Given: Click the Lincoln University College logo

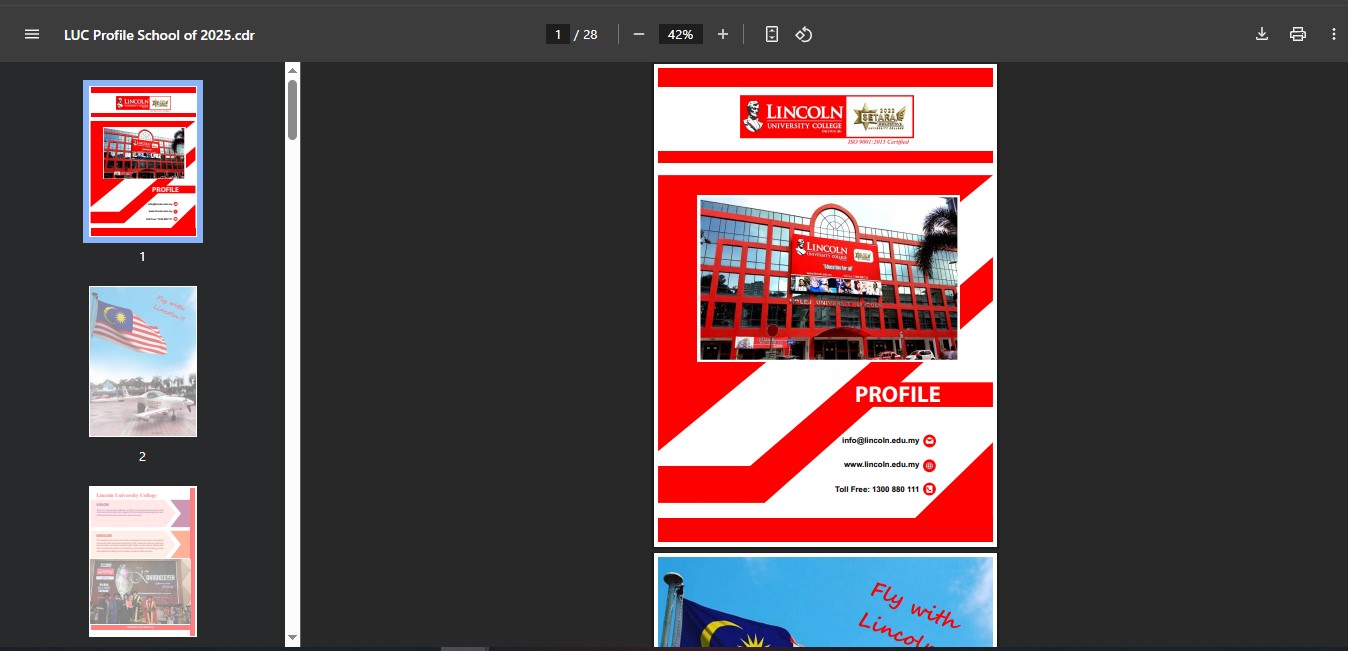Looking at the screenshot, I should 793,116.
